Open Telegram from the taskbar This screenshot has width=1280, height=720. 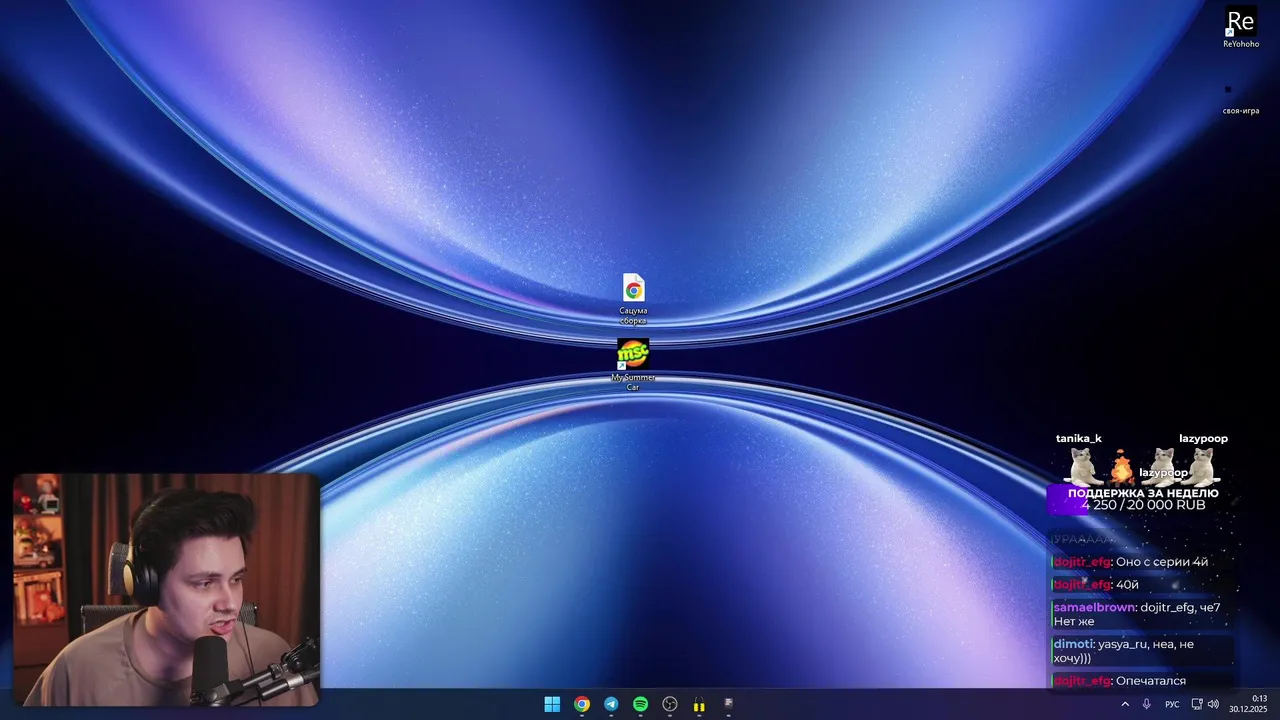[x=611, y=704]
